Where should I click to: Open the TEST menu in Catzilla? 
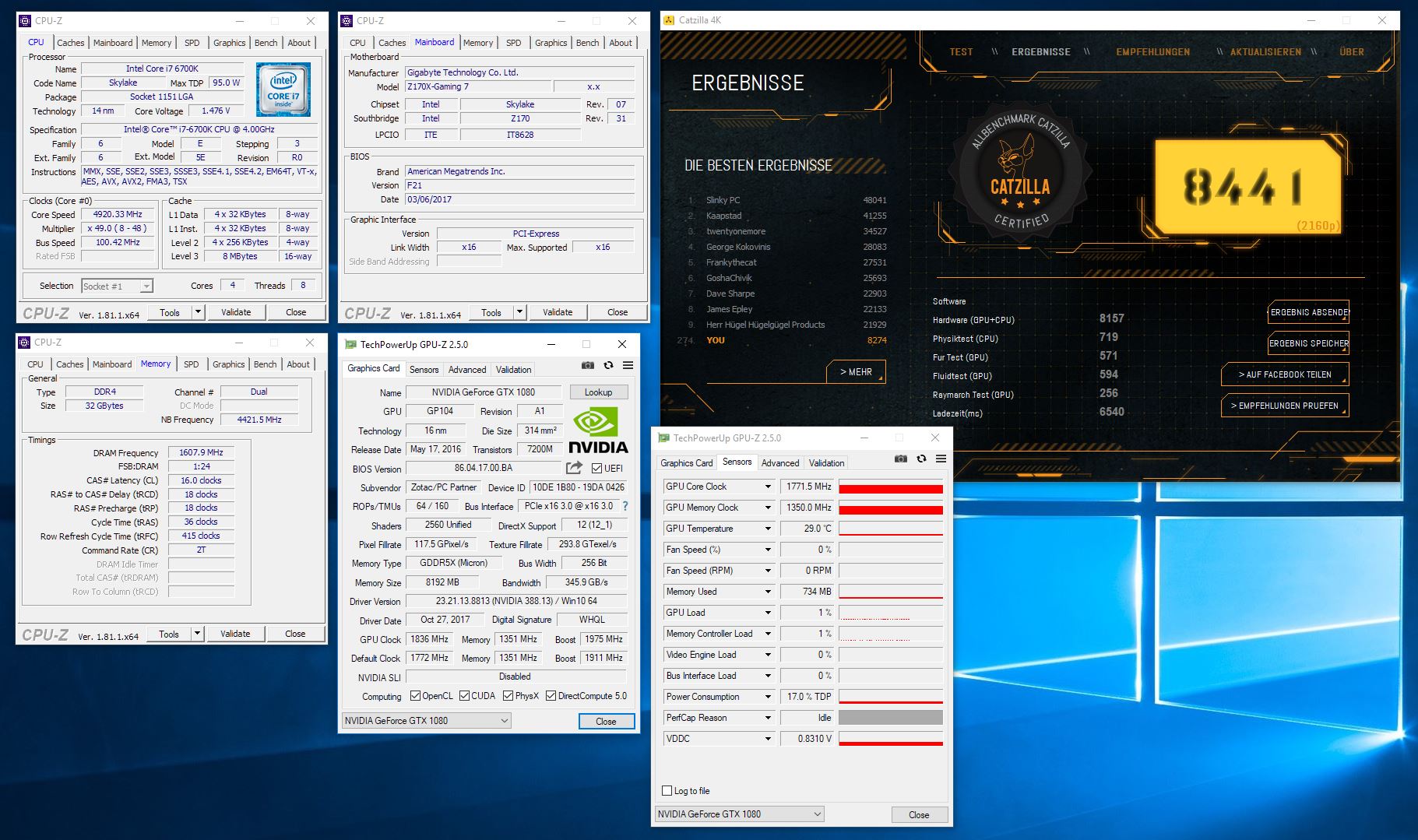click(x=961, y=52)
